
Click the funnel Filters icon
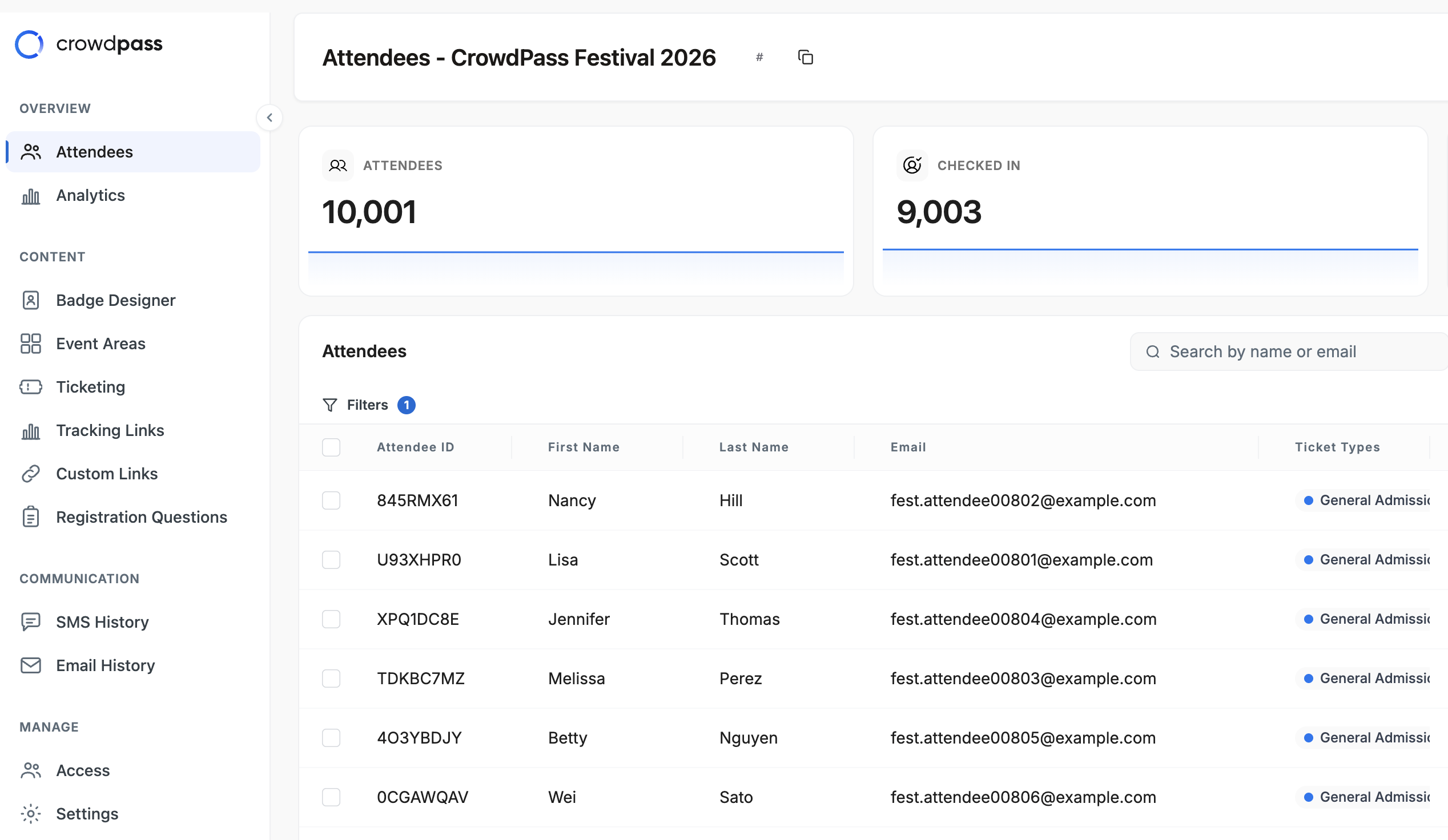[330, 405]
